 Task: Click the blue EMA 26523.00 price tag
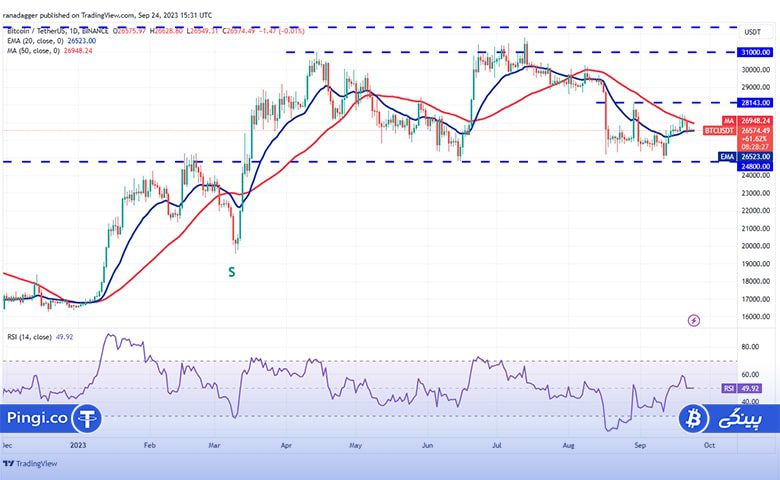pyautogui.click(x=745, y=157)
